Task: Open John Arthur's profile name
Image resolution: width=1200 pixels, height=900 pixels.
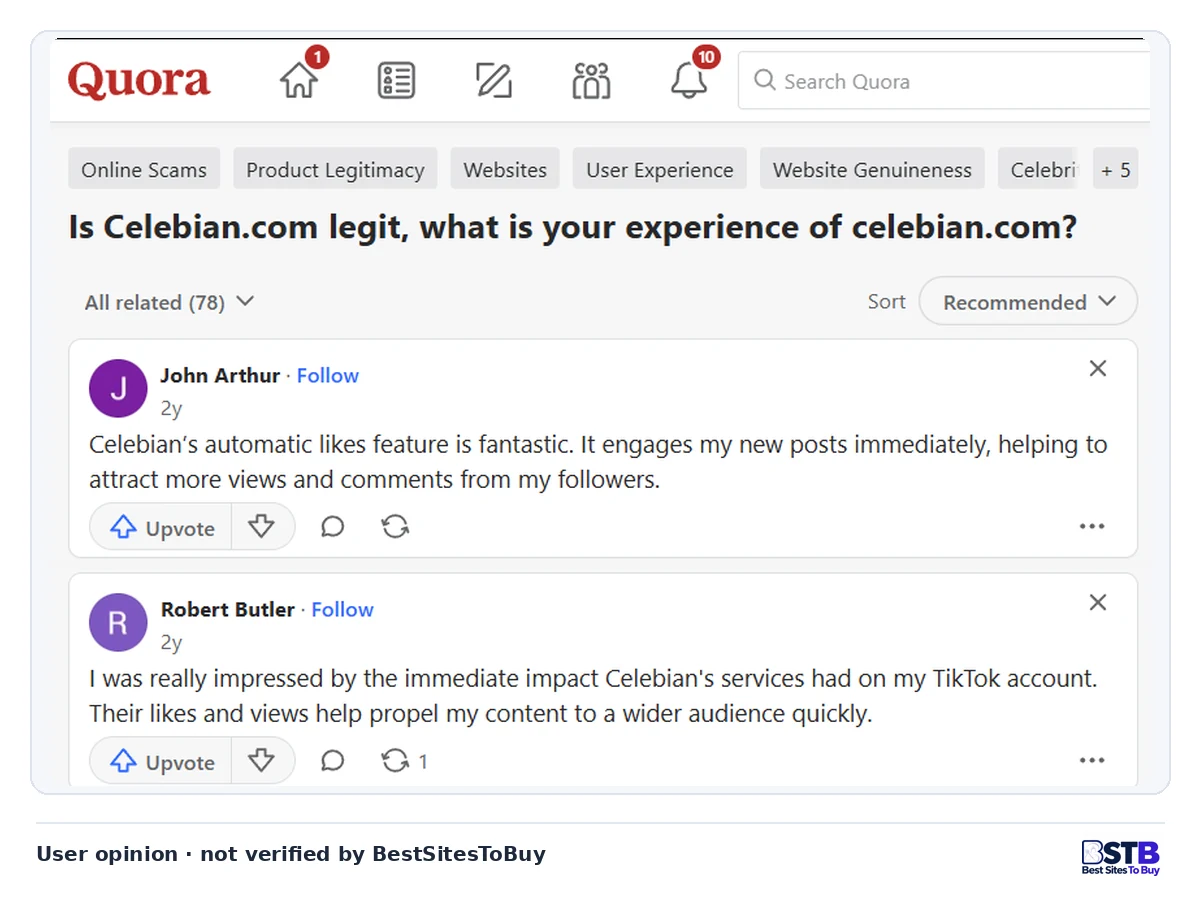Action: (220, 376)
